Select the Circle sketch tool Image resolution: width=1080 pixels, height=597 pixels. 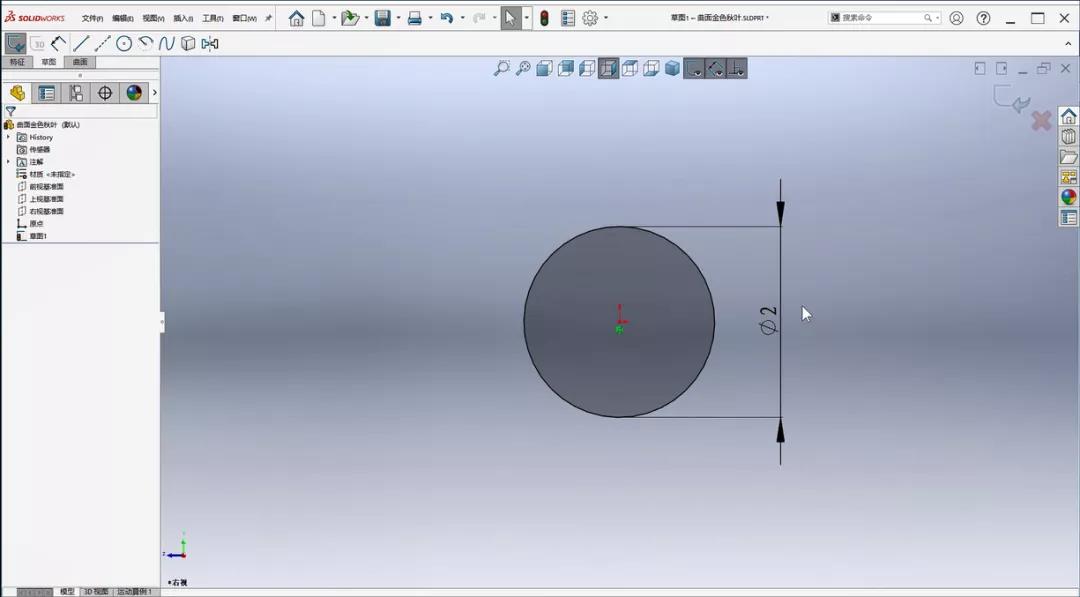124,43
